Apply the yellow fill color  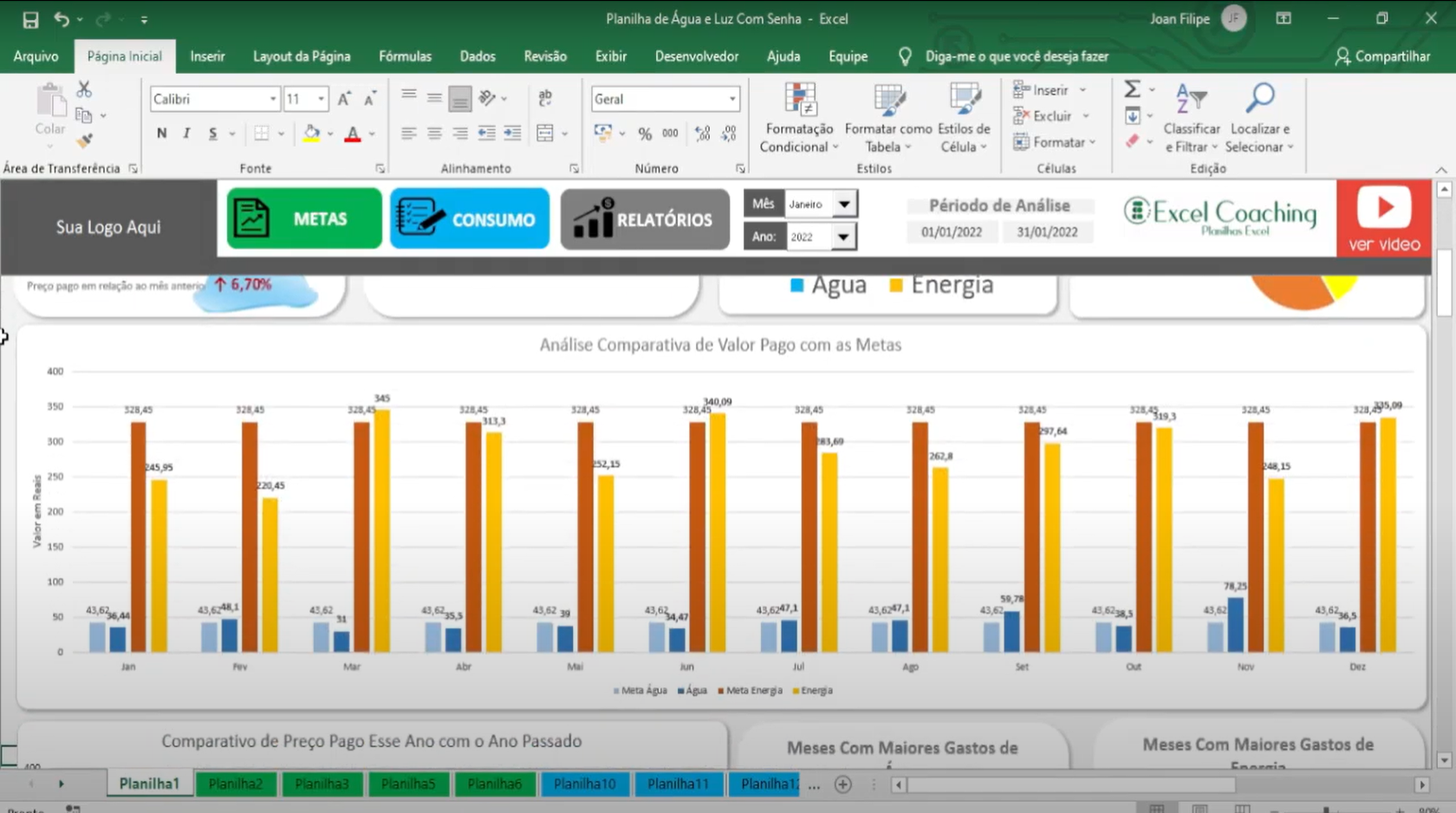[311, 133]
